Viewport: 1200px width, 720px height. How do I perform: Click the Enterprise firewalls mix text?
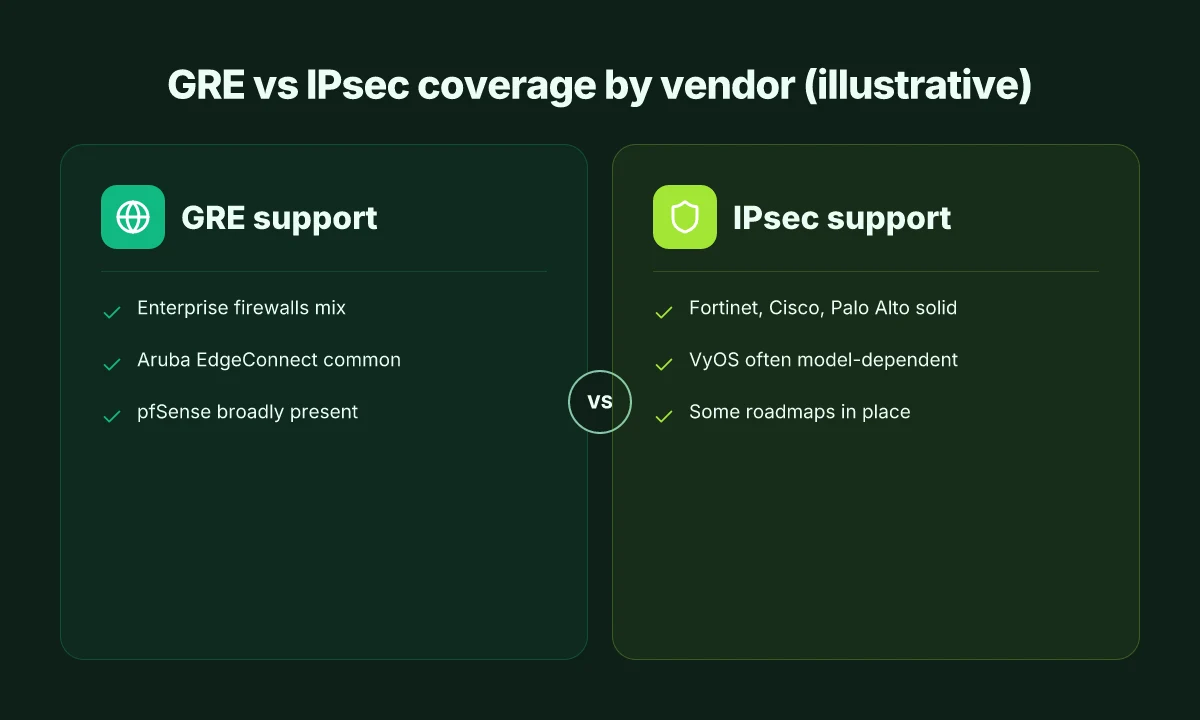click(241, 308)
